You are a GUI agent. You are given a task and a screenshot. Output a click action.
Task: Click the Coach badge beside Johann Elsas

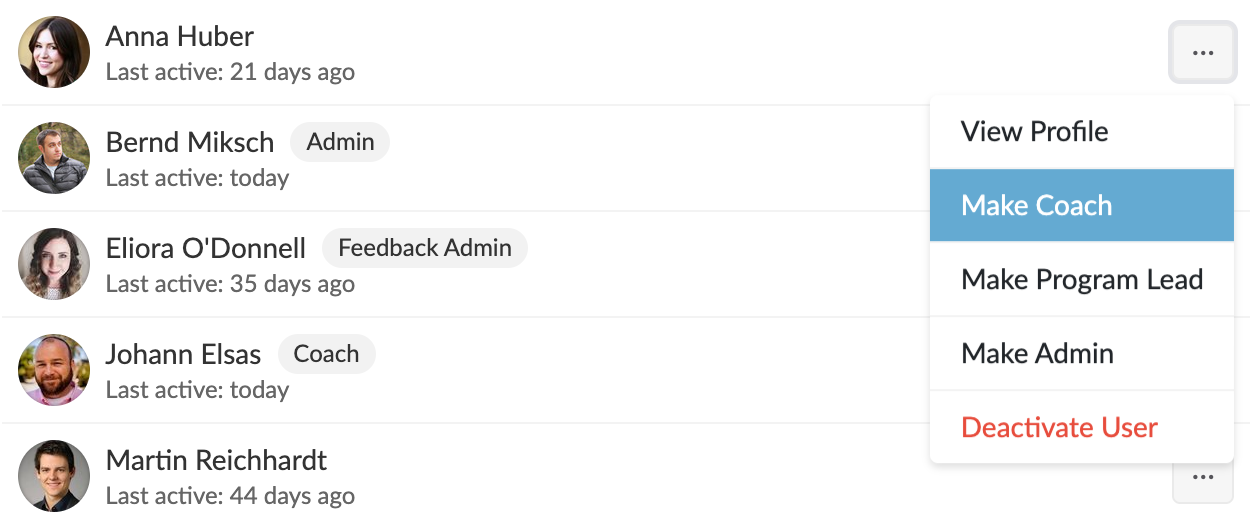[326, 354]
